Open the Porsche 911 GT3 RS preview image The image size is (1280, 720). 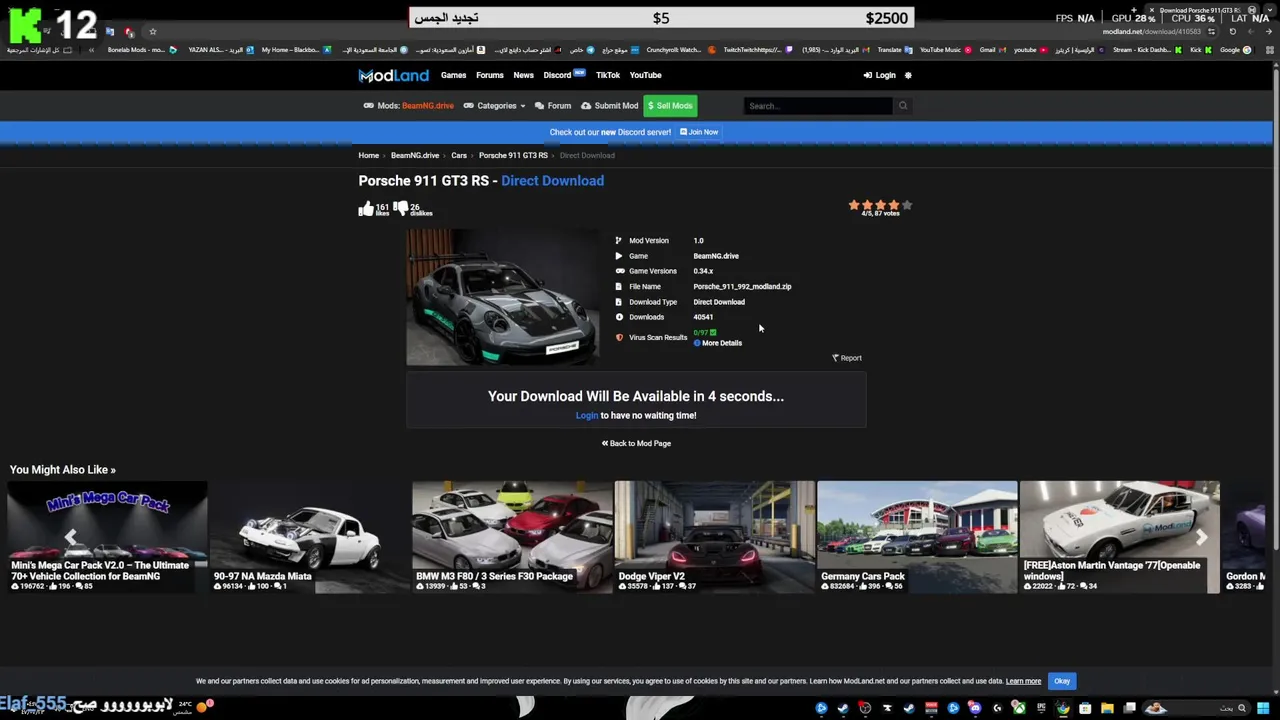coord(503,296)
